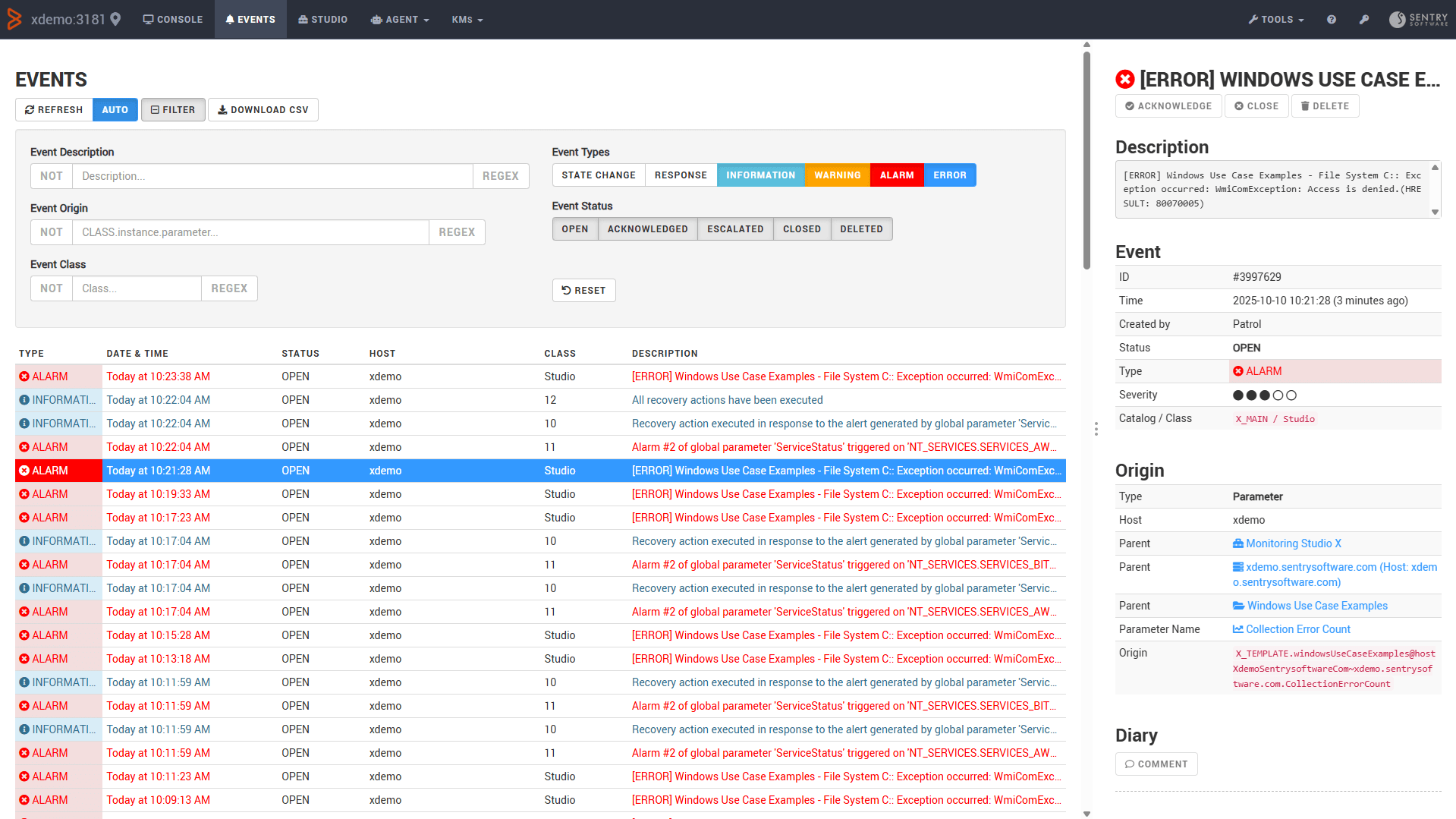Open the Agent dropdown menu
The width and height of the screenshot is (1456, 819).
click(400, 20)
